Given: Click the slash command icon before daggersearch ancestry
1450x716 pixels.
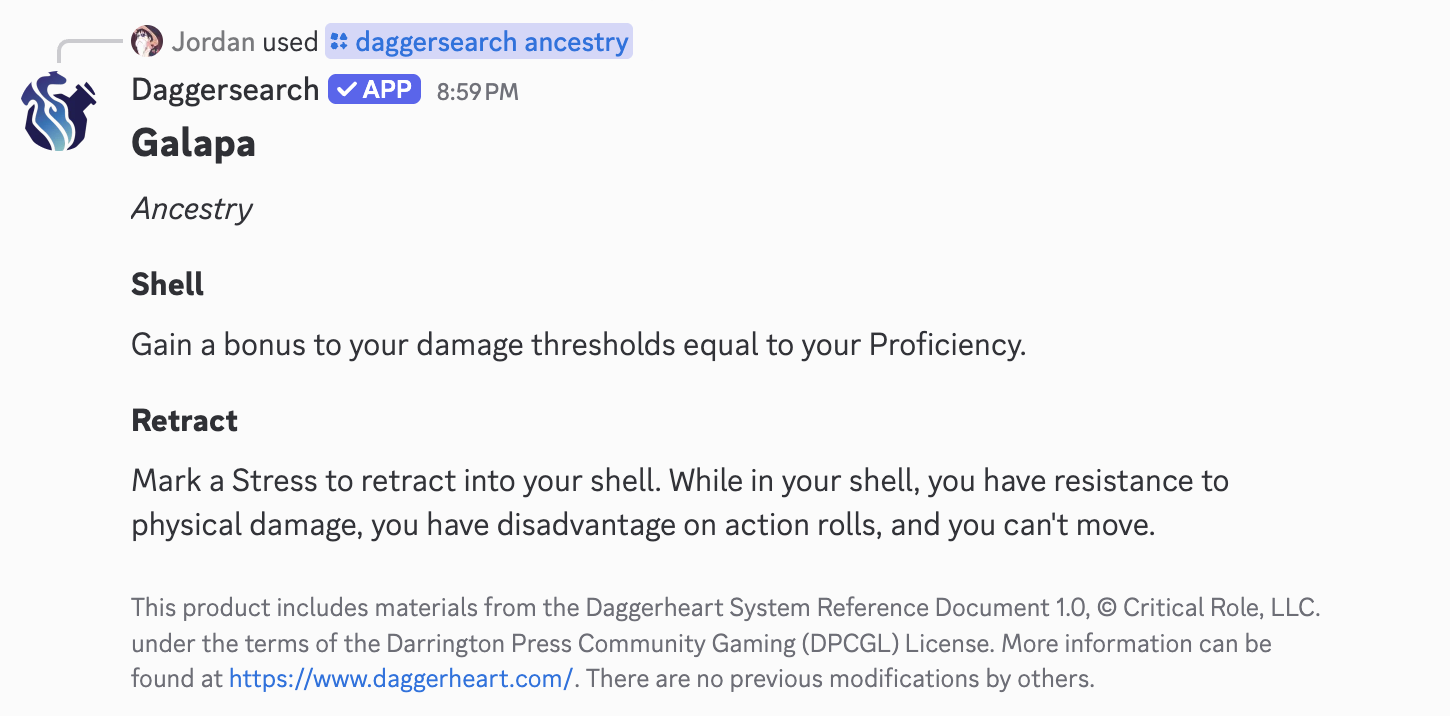Looking at the screenshot, I should (x=339, y=42).
